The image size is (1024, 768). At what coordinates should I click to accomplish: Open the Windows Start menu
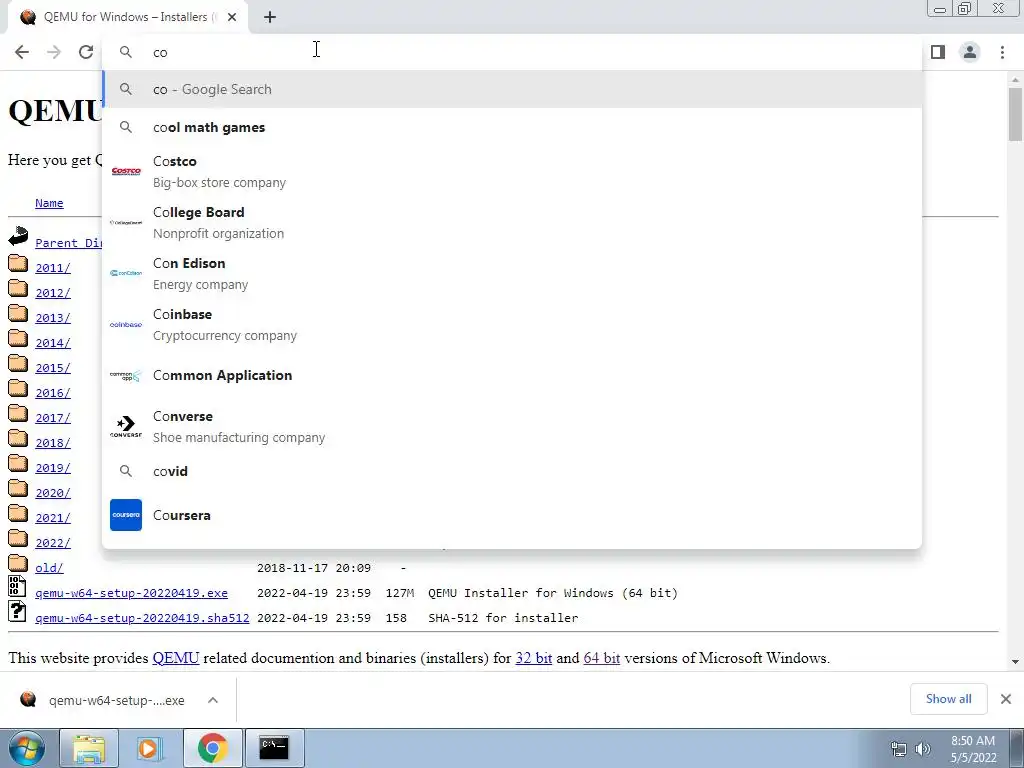point(26,748)
